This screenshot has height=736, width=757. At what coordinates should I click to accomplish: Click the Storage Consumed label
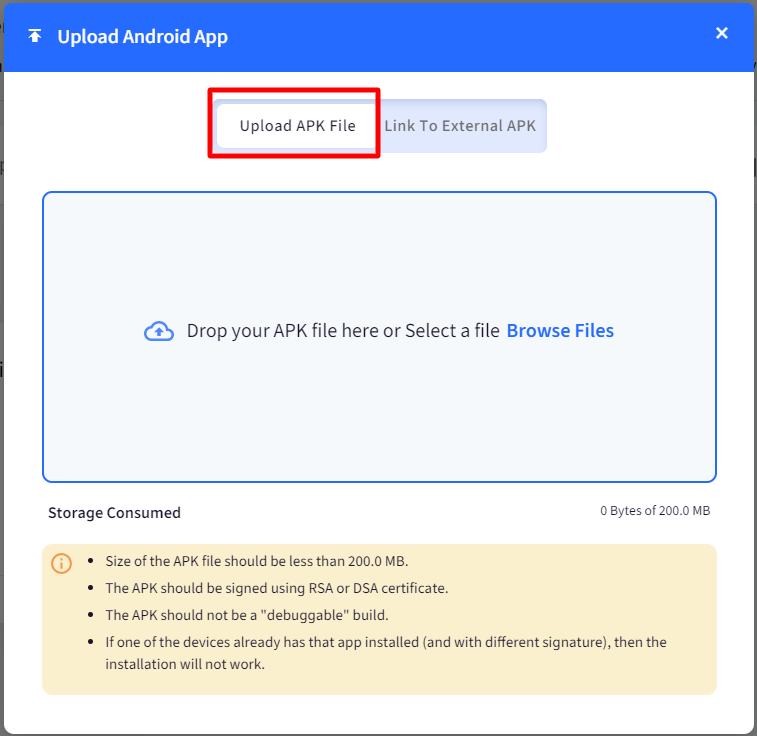pos(114,513)
